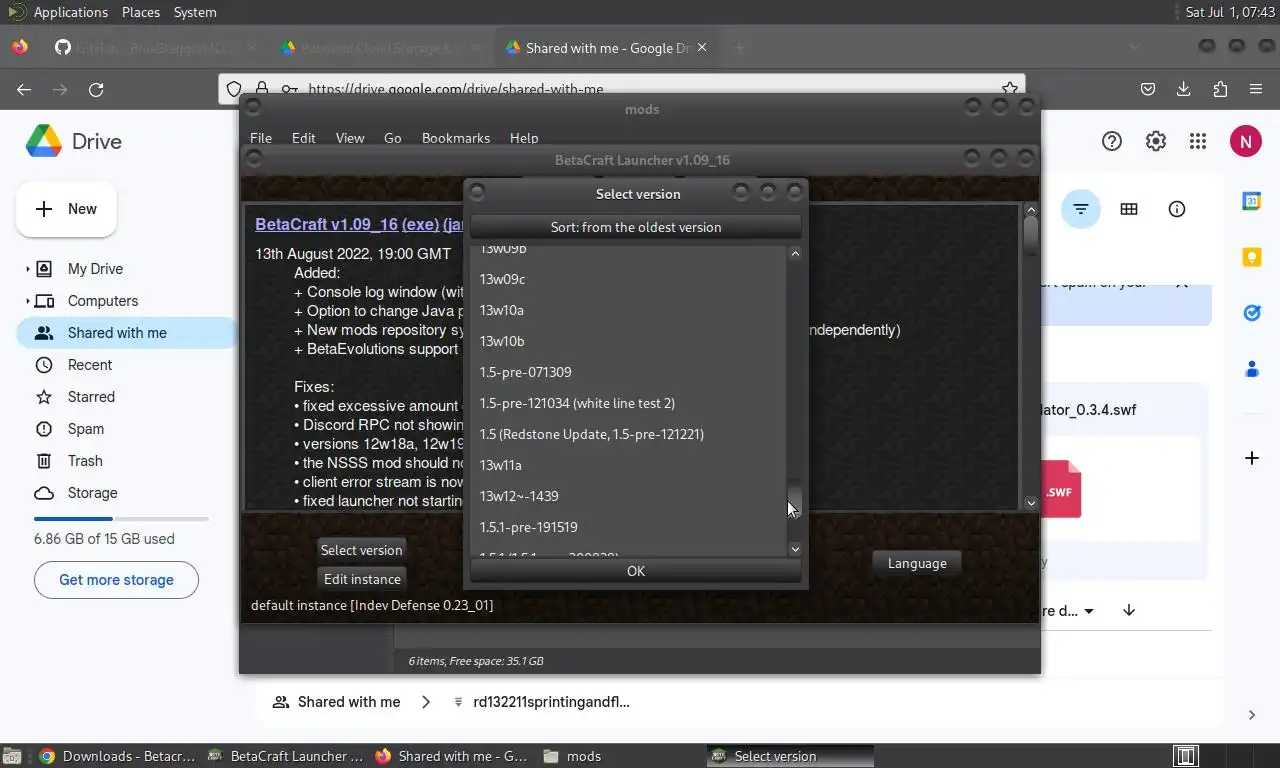1280x768 pixels.
Task: Open Drive settings gear icon
Action: 1156,141
